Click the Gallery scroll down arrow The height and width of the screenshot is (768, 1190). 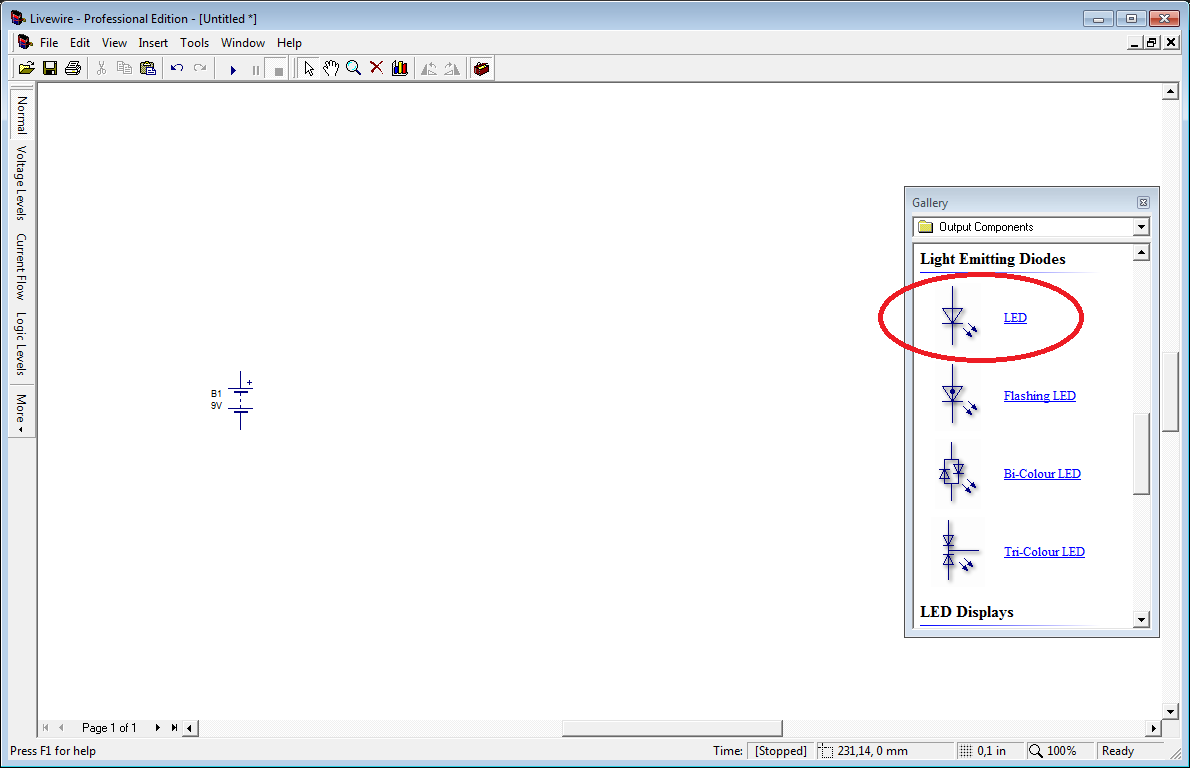[1141, 620]
